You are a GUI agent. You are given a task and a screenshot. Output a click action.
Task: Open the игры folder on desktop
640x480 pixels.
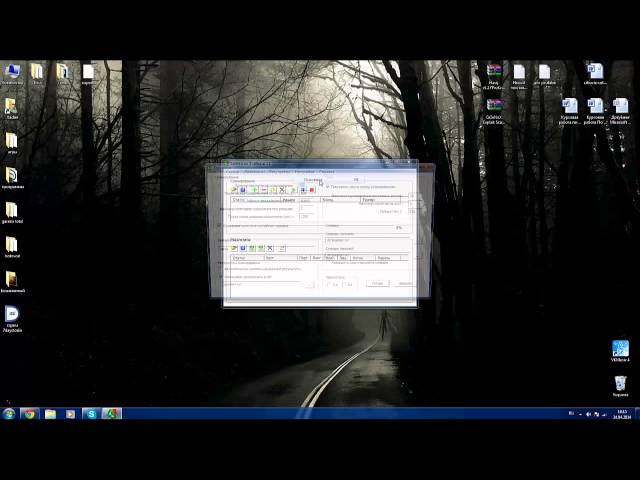point(12,143)
